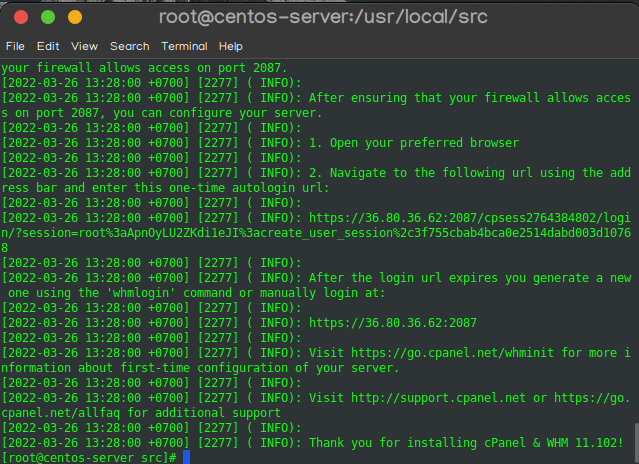Click the 'cpanel.net/allfaq for additional support' text

[x=141, y=413]
